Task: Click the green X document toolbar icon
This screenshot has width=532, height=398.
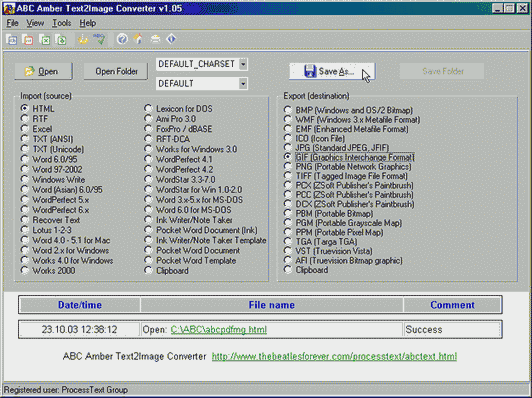Action: (45, 40)
